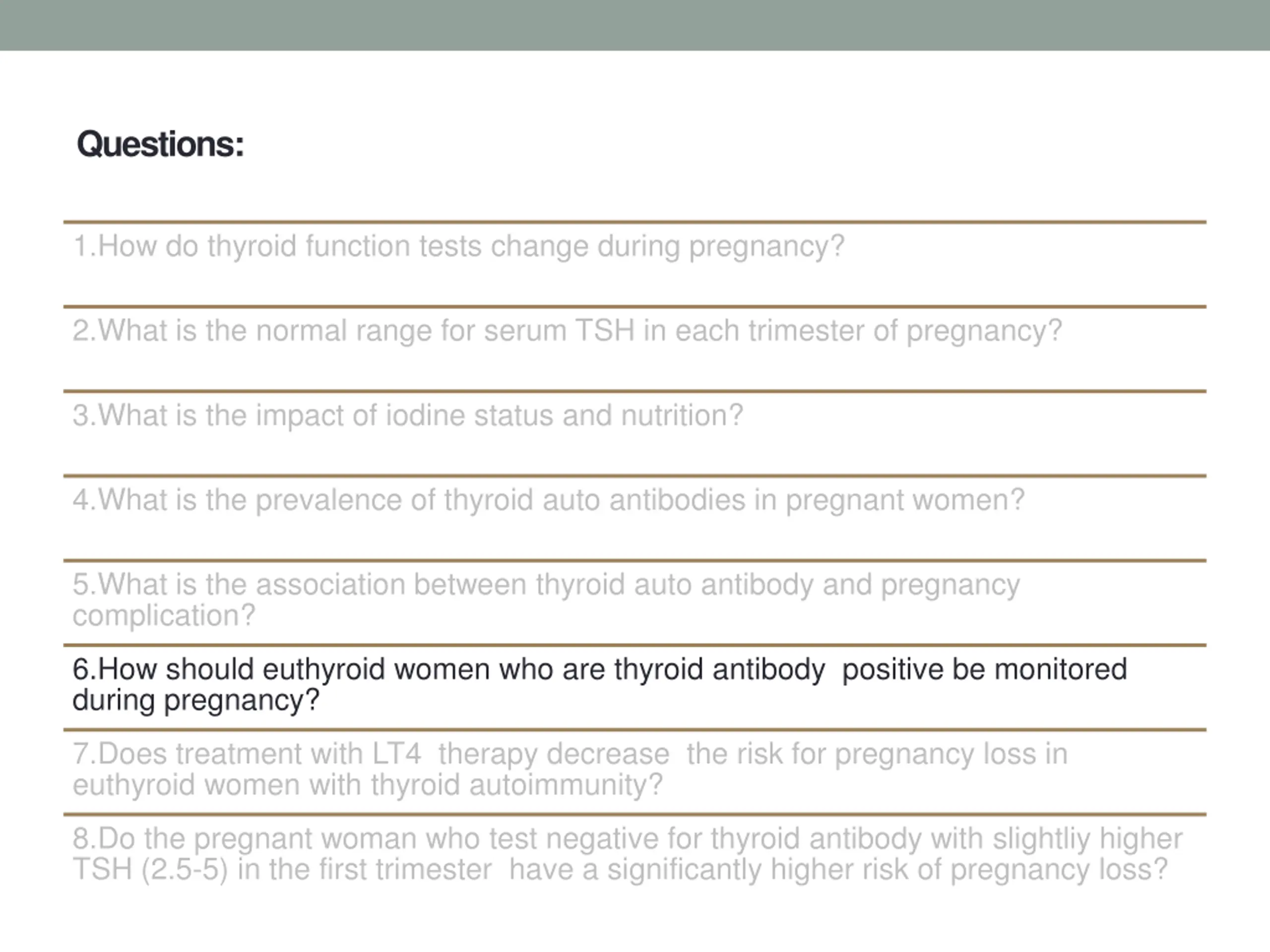Click the word 'complication?' in question 5
Viewport: 1270px width, 952px height.
164,616
